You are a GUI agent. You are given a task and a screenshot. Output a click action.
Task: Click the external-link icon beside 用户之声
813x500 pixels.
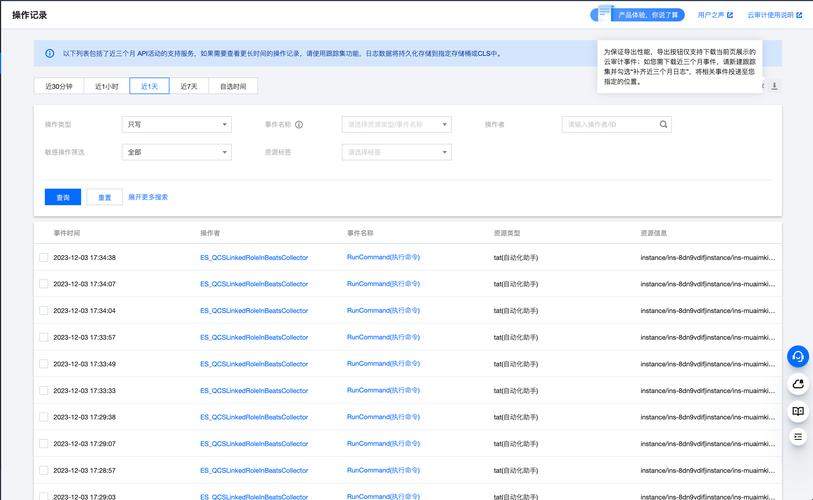click(x=730, y=15)
